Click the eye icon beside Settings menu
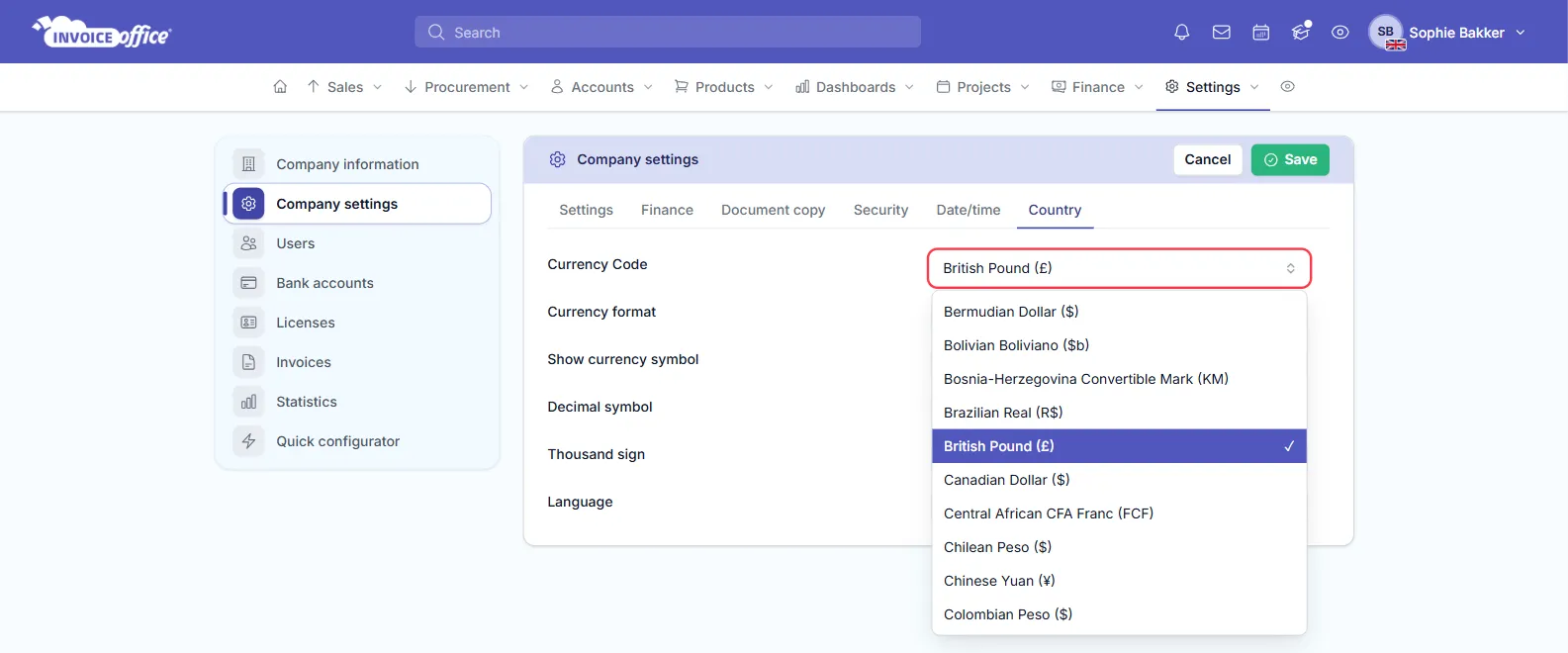Screen dimensions: 1568x653 click(x=1287, y=87)
